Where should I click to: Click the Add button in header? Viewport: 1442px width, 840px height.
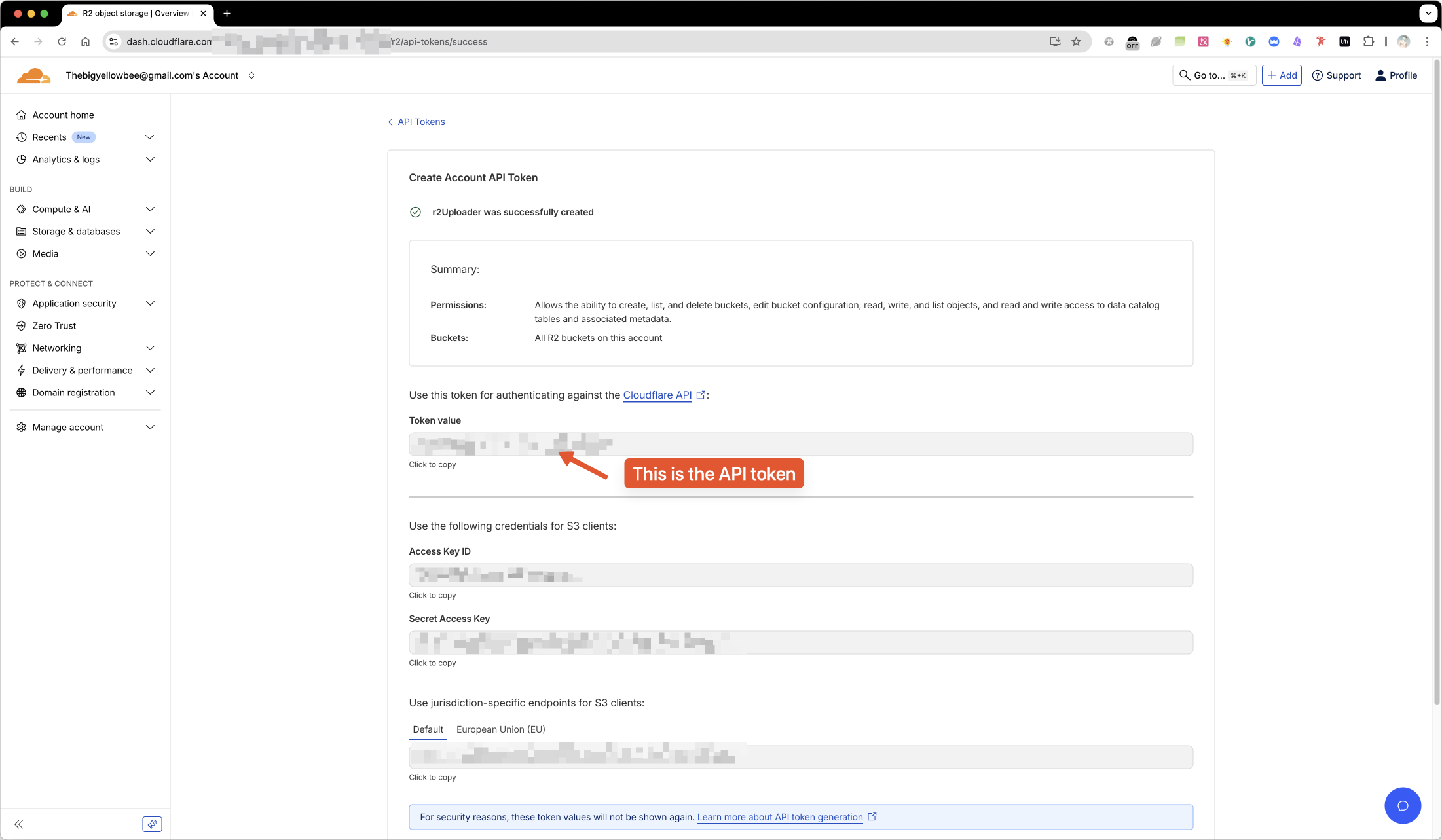click(x=1282, y=75)
